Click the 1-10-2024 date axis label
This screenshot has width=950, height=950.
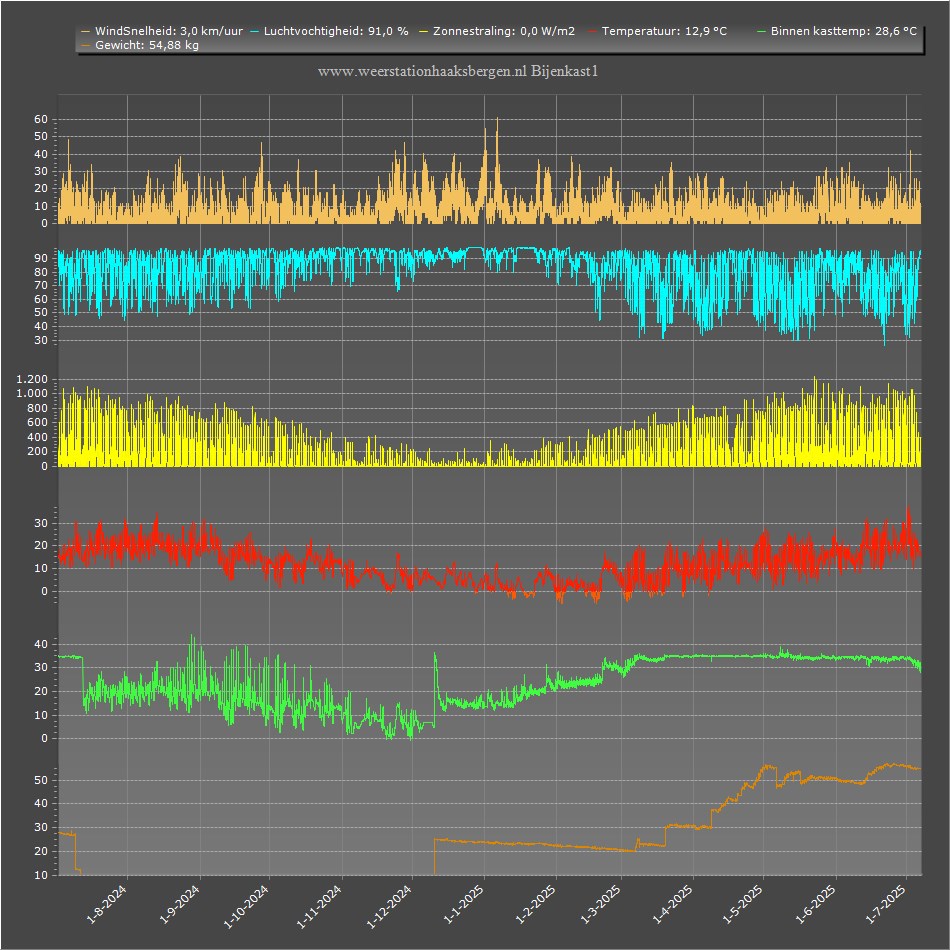click(x=246, y=906)
